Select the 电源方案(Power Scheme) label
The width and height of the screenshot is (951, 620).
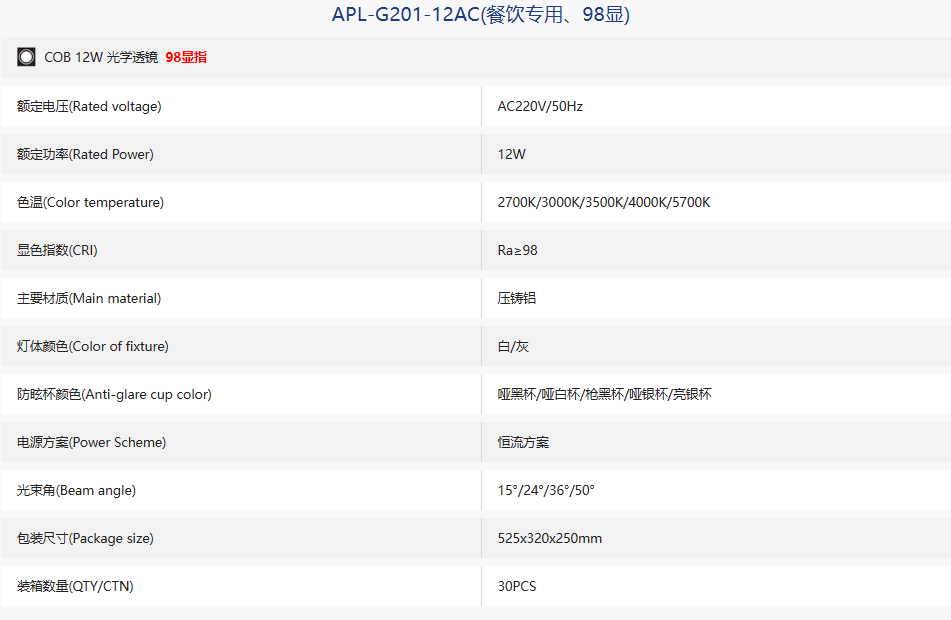pyautogui.click(x=92, y=442)
